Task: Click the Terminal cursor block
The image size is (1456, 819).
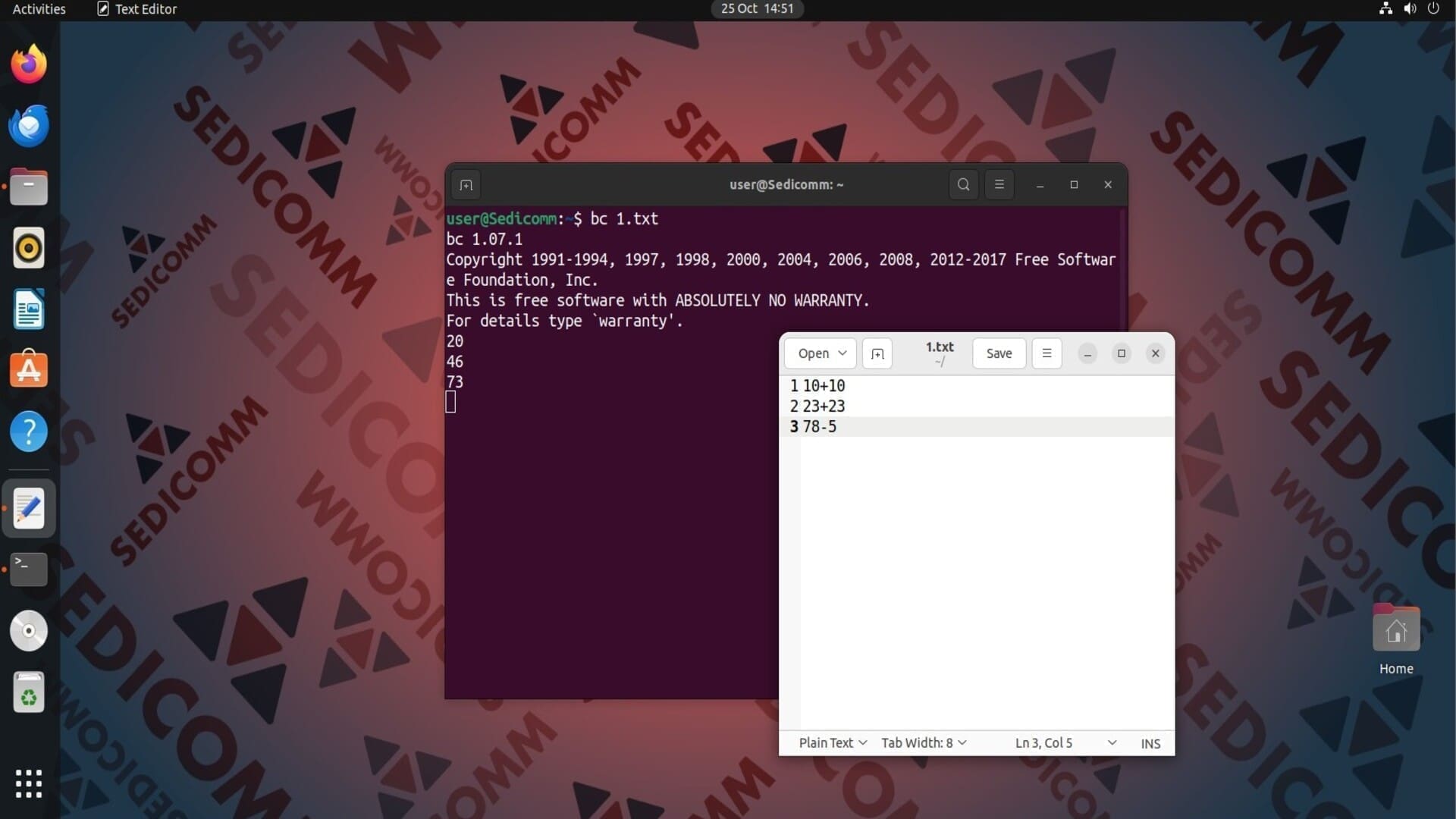Action: pyautogui.click(x=450, y=402)
